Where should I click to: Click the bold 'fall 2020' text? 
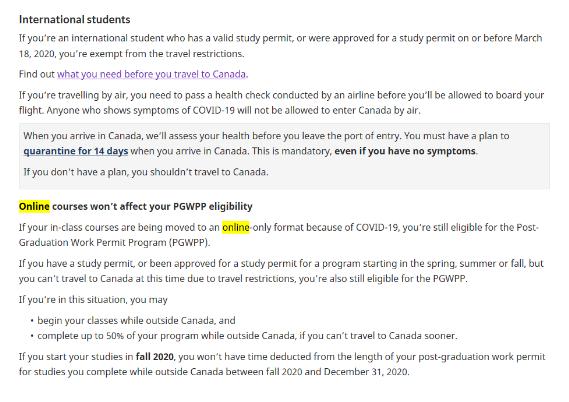155,357
